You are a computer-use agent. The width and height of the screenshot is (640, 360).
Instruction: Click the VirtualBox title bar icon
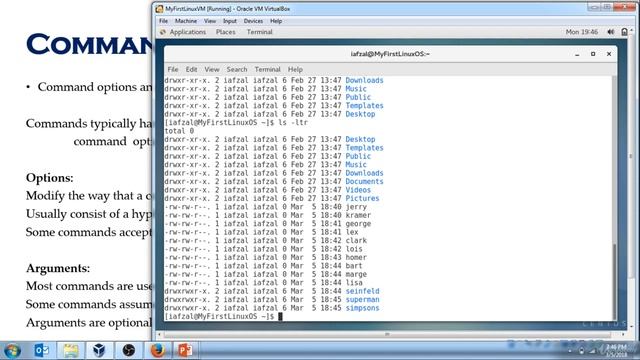[160, 9]
